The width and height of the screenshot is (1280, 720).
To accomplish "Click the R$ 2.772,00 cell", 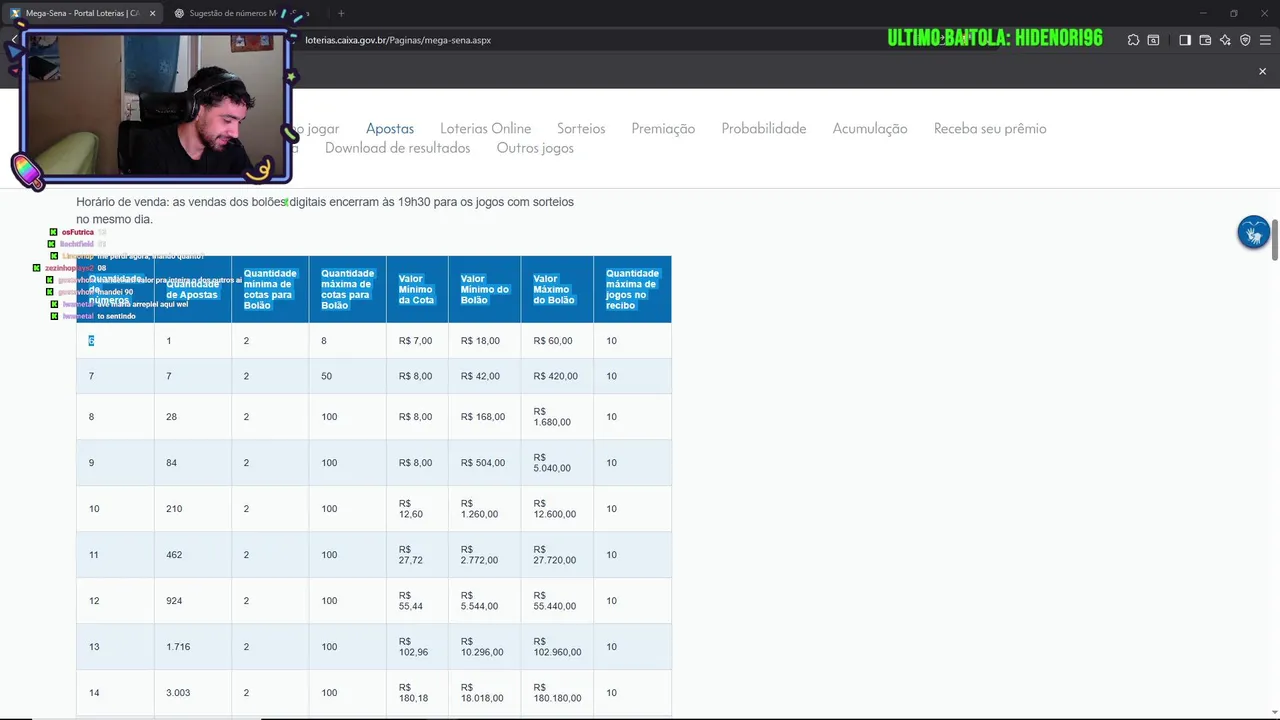I will click(x=485, y=555).
